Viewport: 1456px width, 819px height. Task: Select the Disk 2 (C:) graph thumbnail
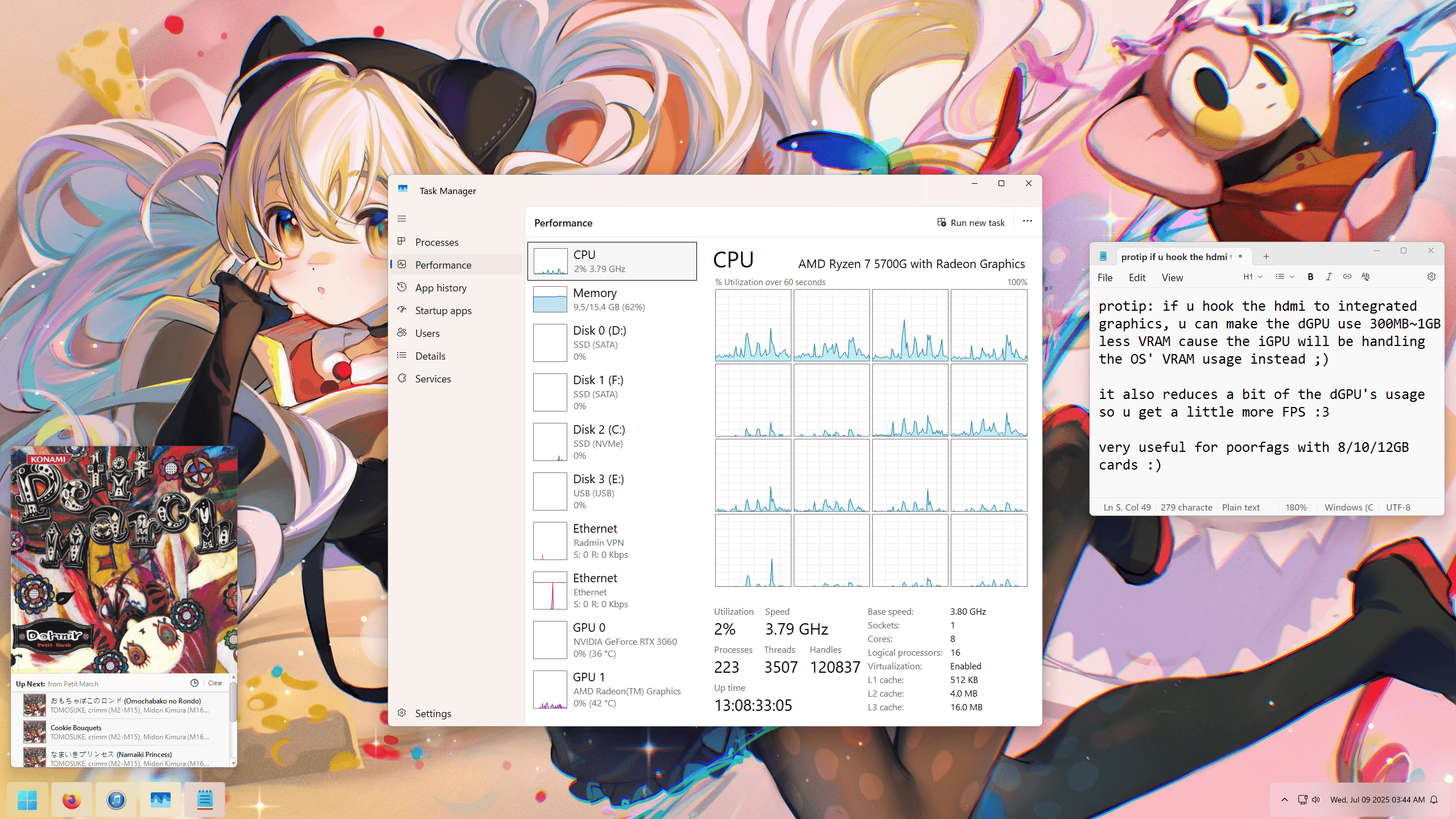pos(550,442)
